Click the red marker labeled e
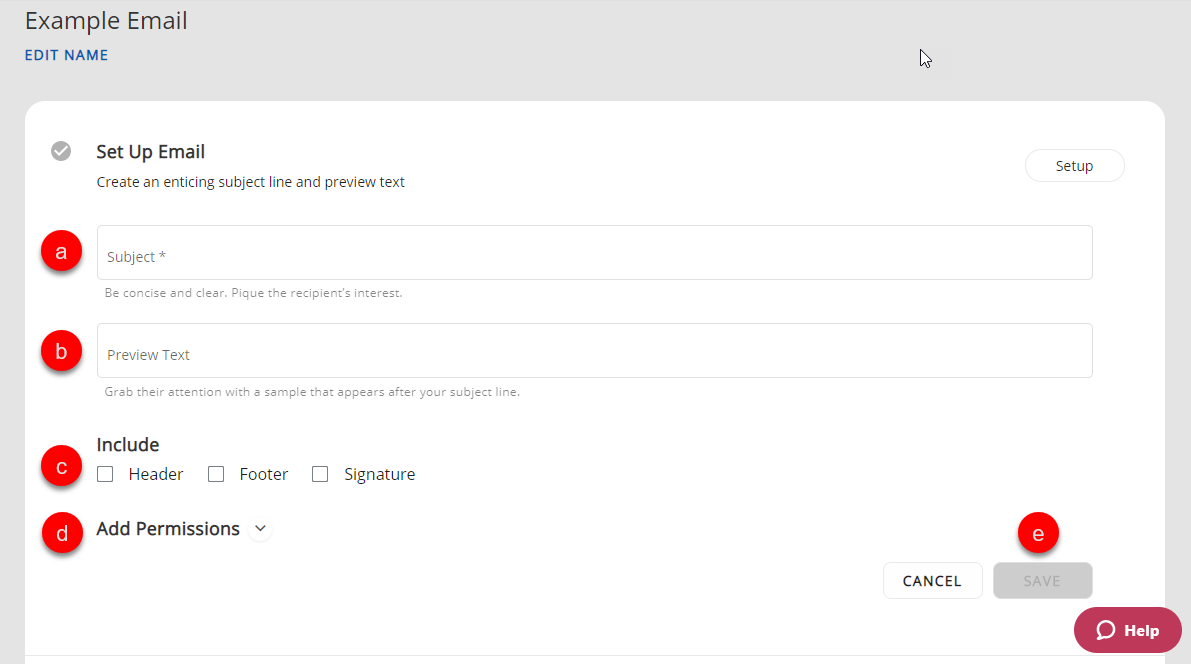Image resolution: width=1191 pixels, height=664 pixels. 1038,534
